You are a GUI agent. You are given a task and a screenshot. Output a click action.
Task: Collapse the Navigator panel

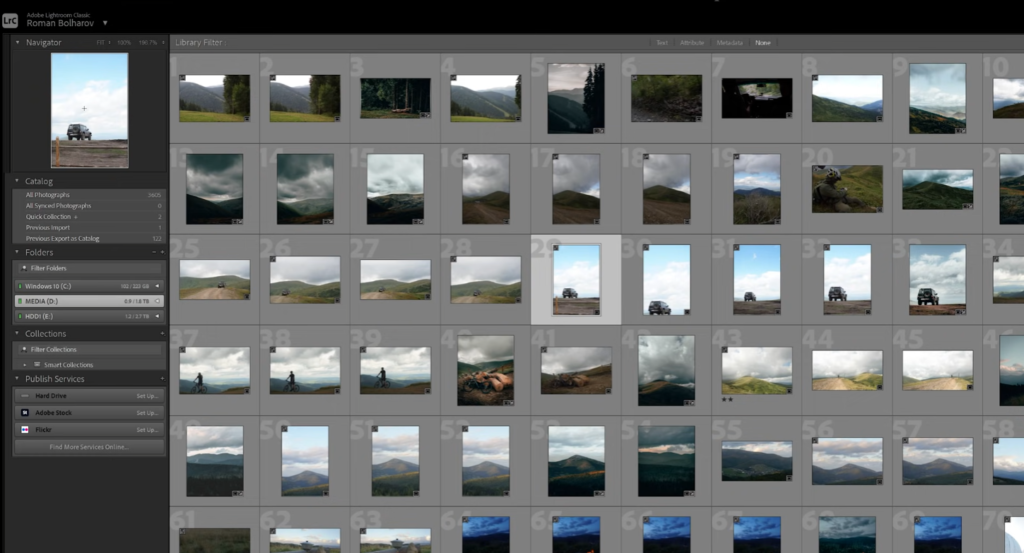click(x=17, y=43)
